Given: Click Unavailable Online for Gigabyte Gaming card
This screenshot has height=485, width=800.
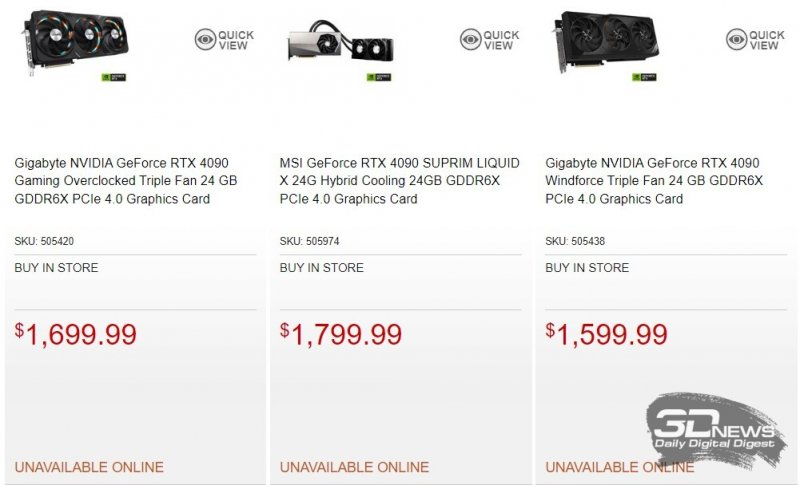Looking at the screenshot, I should [89, 467].
